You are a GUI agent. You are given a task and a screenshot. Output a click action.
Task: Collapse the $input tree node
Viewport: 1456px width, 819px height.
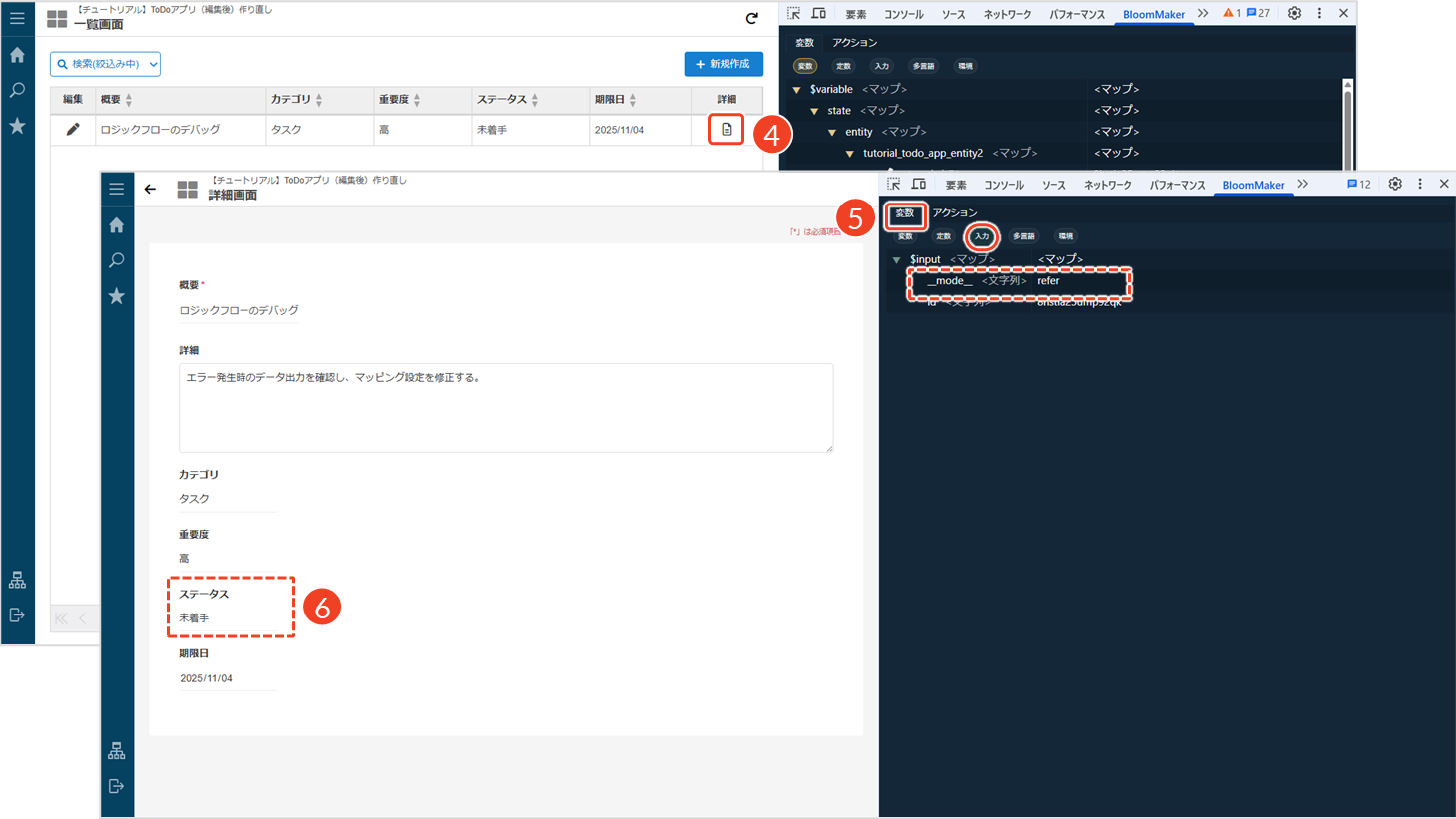[896, 260]
